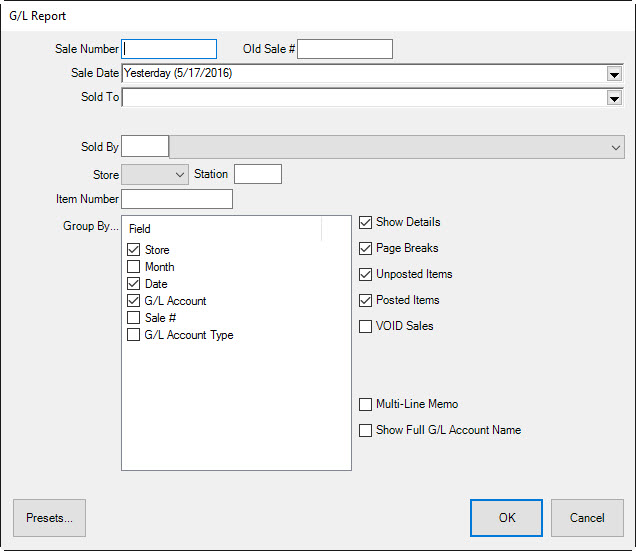Toggle the Show Details checkbox
Image resolution: width=636 pixels, height=551 pixels.
[x=366, y=222]
